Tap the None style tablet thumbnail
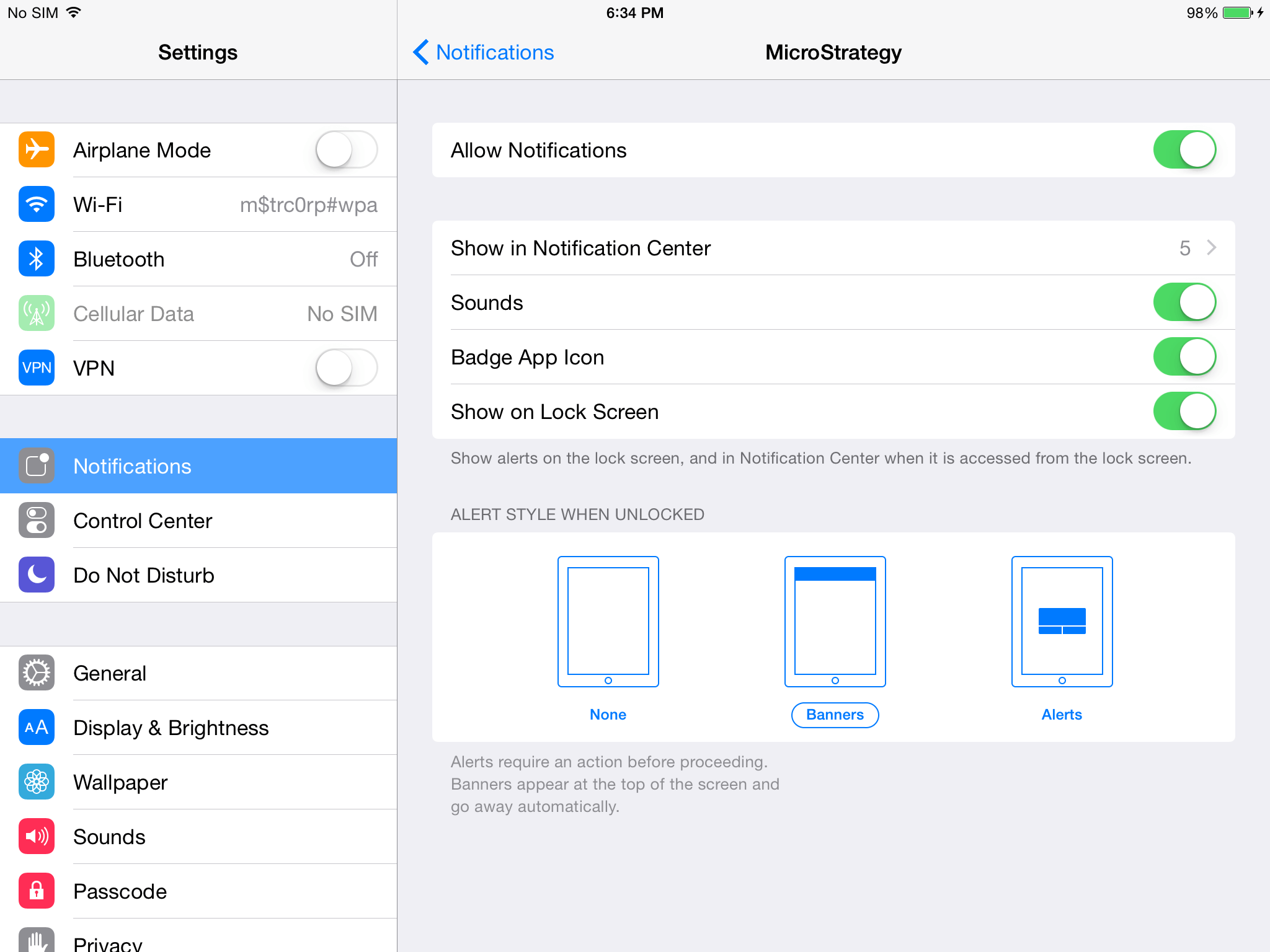Screen dimensions: 1270x952 608,621
